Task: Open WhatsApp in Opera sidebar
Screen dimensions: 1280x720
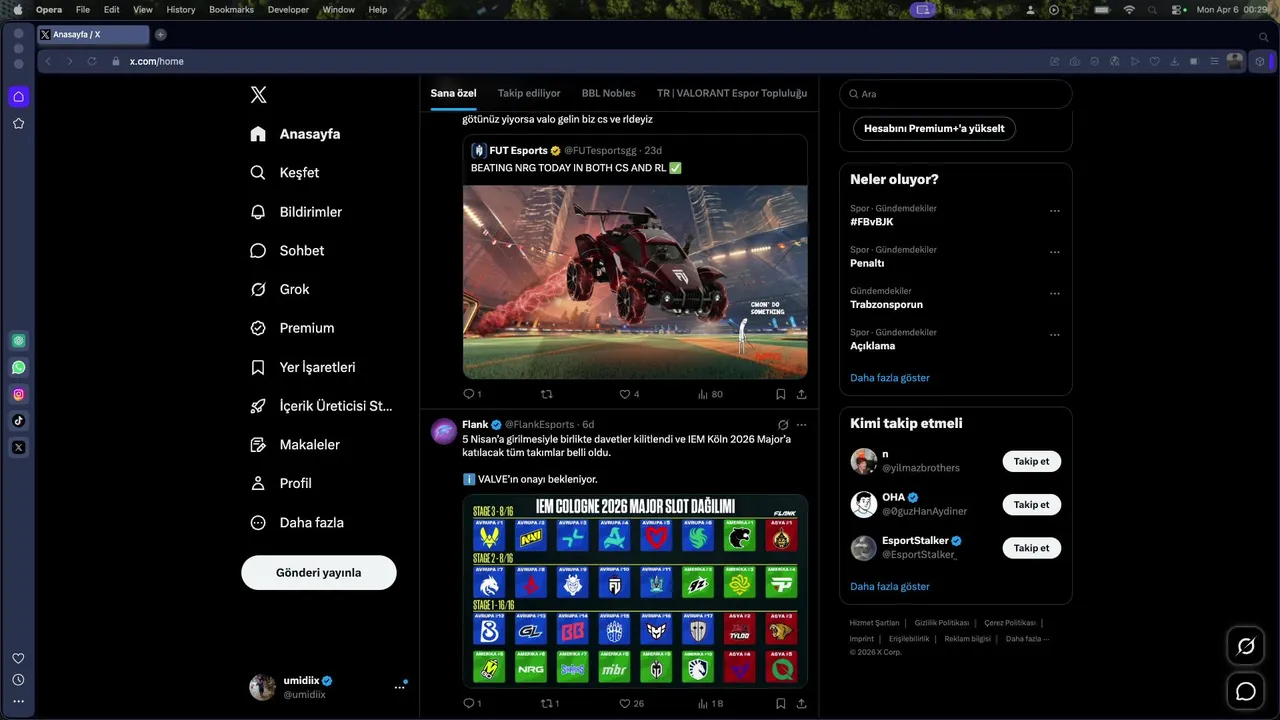Action: pos(18,368)
